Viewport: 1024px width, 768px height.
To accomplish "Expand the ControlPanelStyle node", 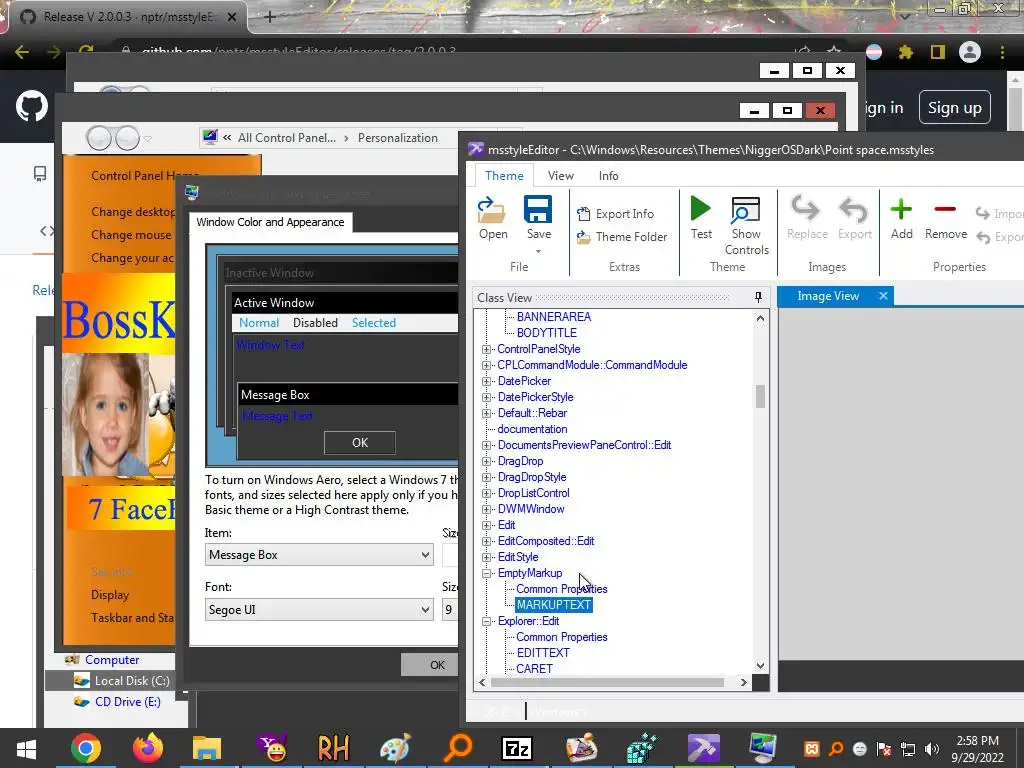I will [487, 349].
